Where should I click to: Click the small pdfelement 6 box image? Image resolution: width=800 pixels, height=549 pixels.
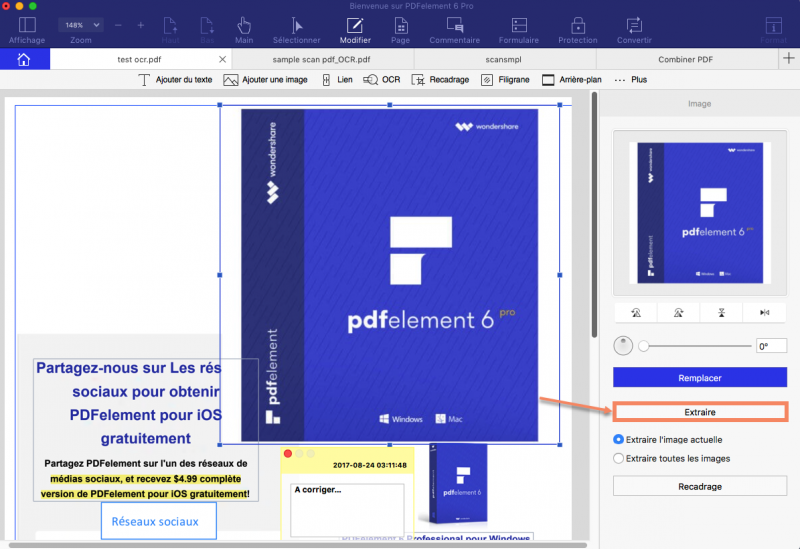point(458,485)
